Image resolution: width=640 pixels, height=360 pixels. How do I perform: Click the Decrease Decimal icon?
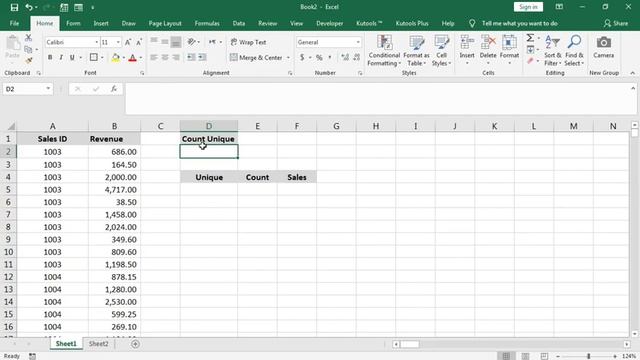point(356,58)
